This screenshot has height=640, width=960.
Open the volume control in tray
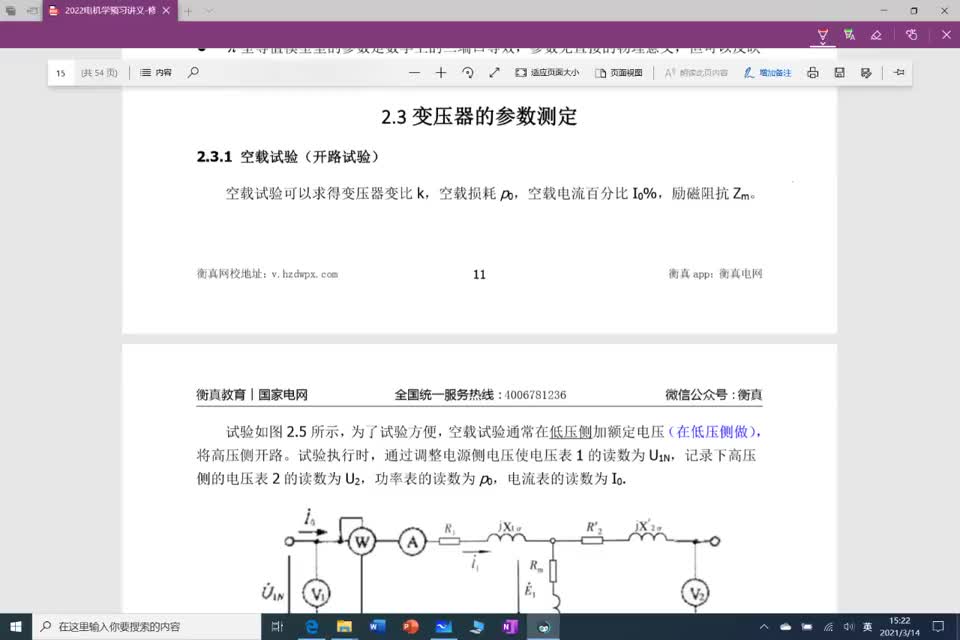click(x=849, y=627)
